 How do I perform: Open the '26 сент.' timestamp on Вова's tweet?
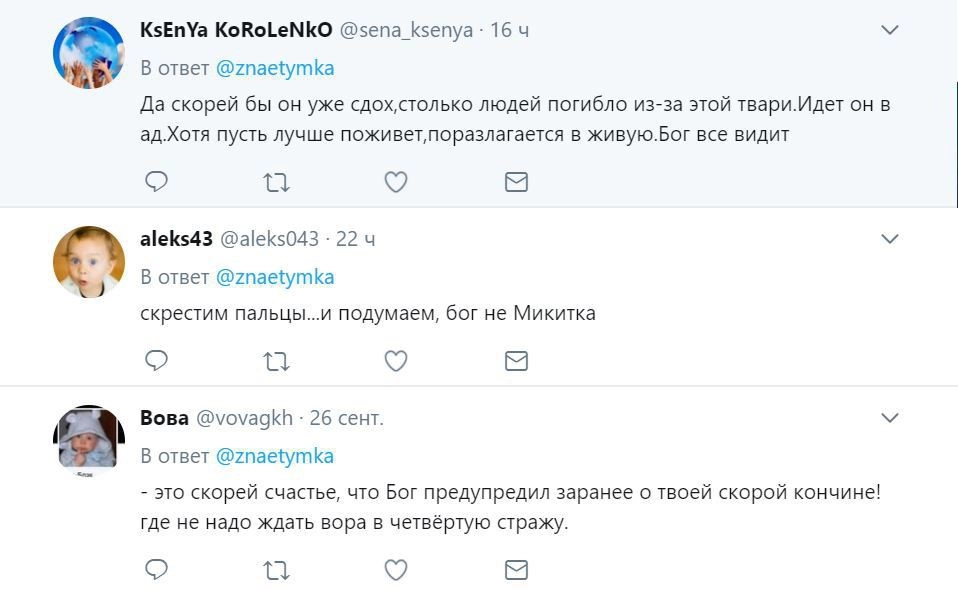point(346,418)
